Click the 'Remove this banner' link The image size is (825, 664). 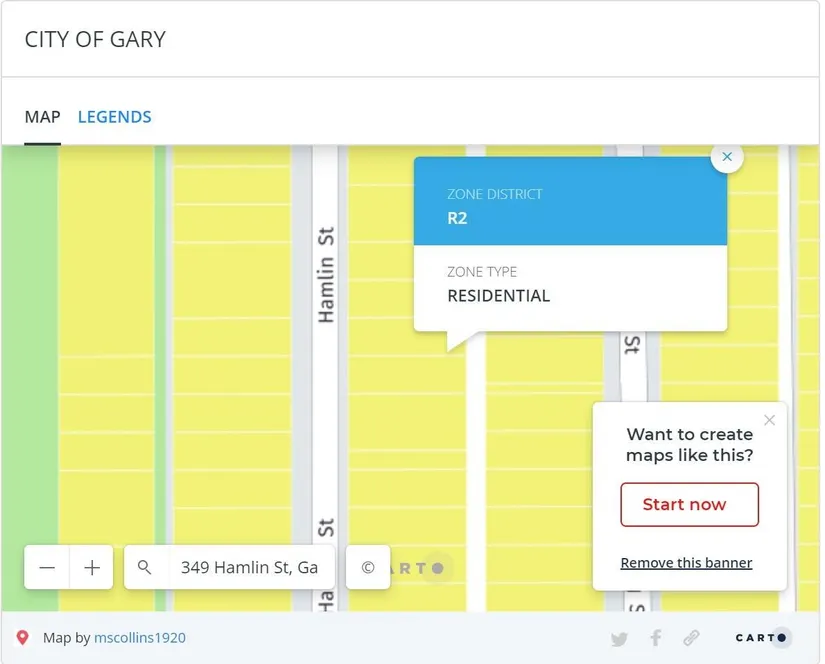pos(686,563)
